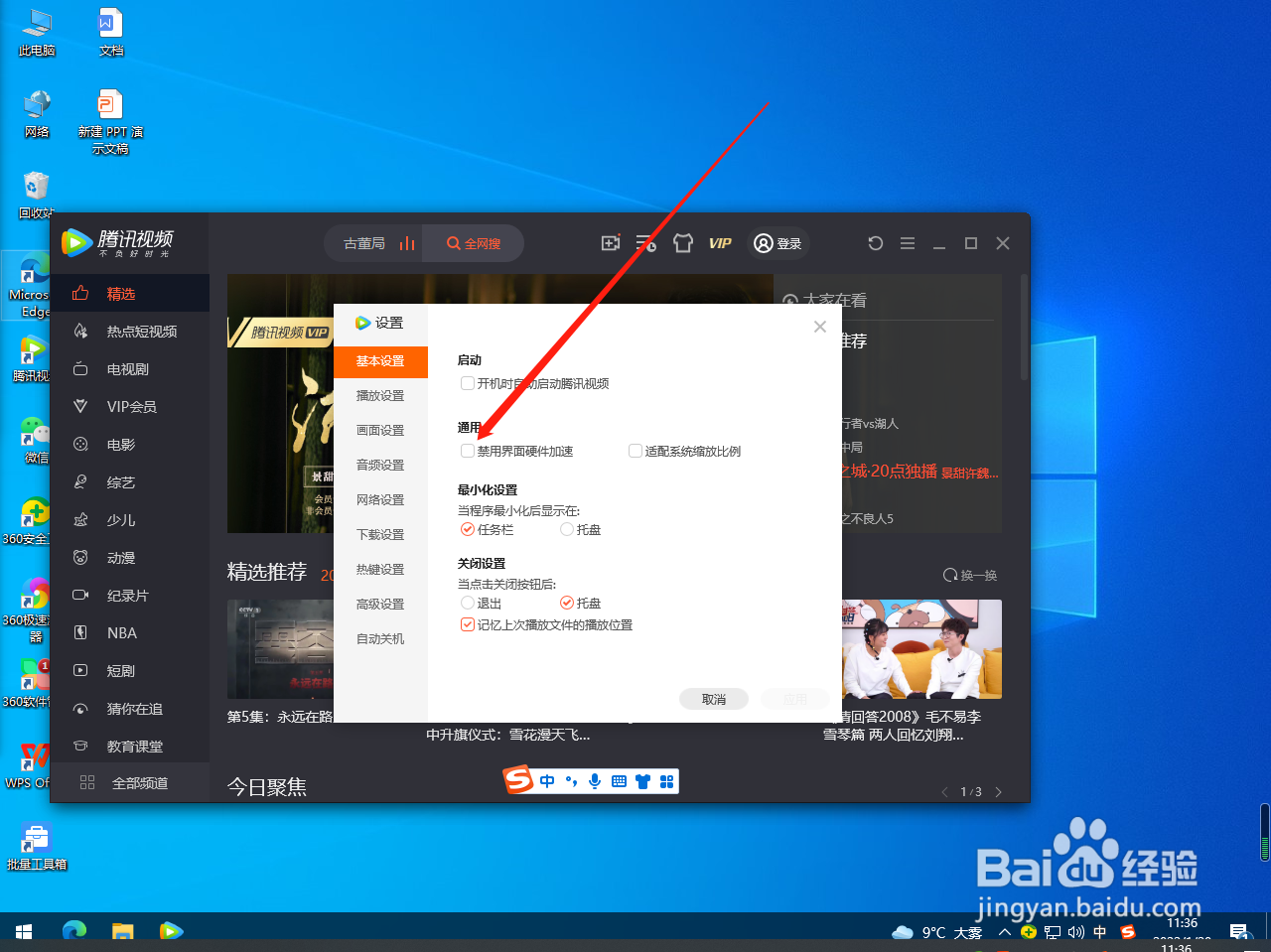Click the Tencent Video taskbar icon
The height and width of the screenshot is (952, 1271).
point(171,932)
